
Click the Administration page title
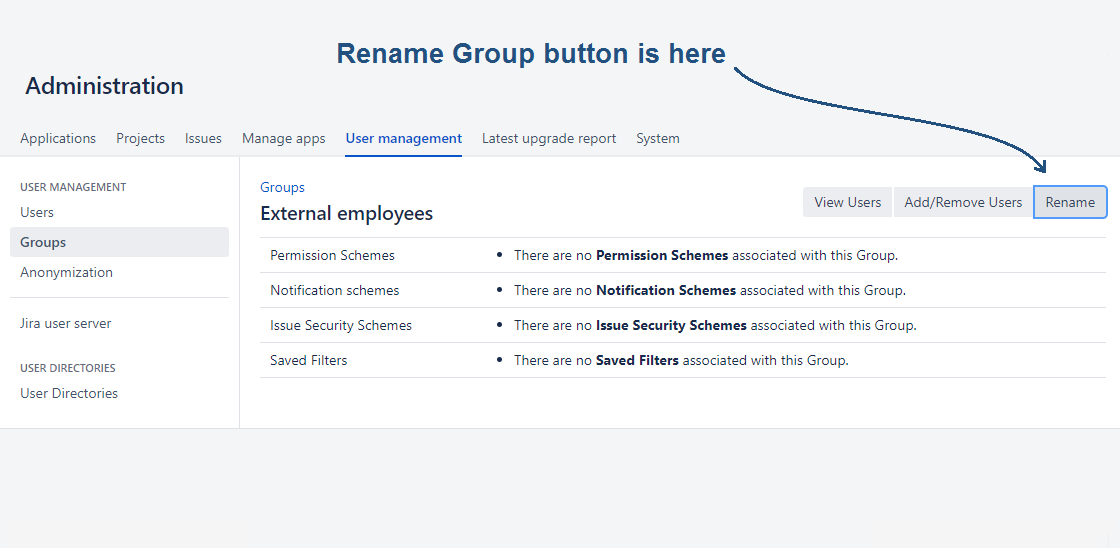(104, 86)
